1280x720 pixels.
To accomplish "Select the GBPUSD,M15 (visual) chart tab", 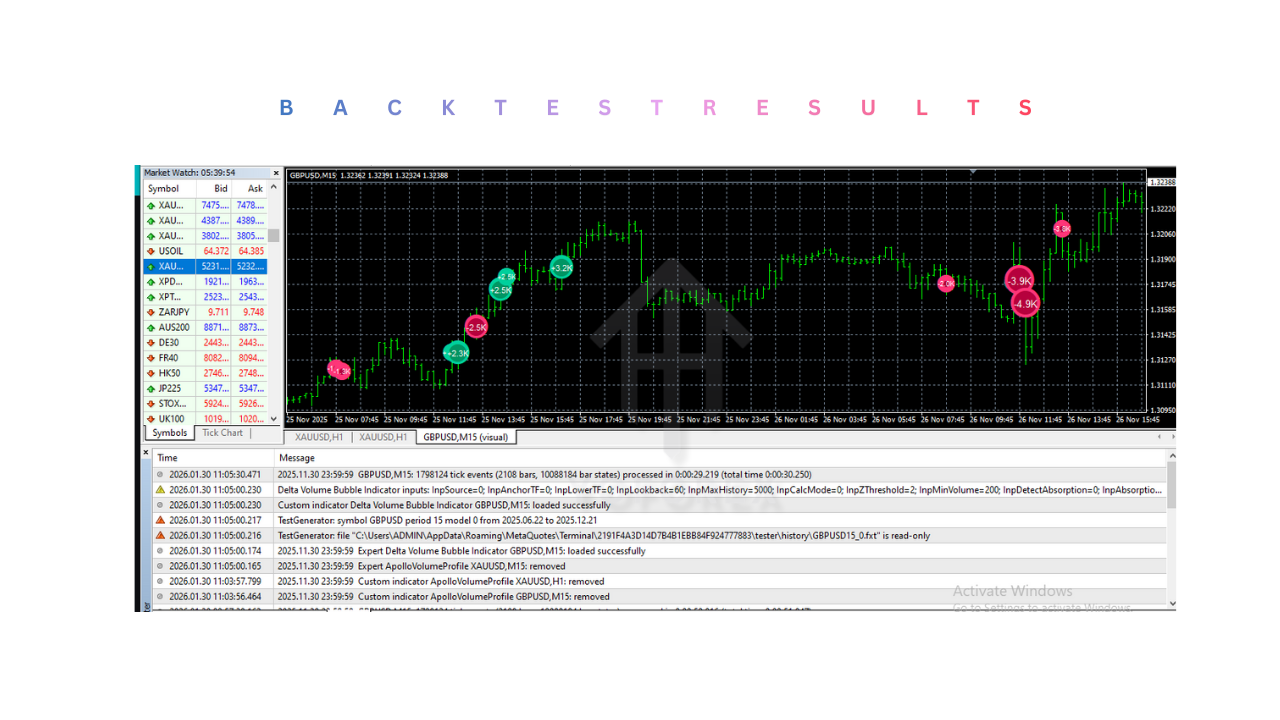I will click(466, 437).
